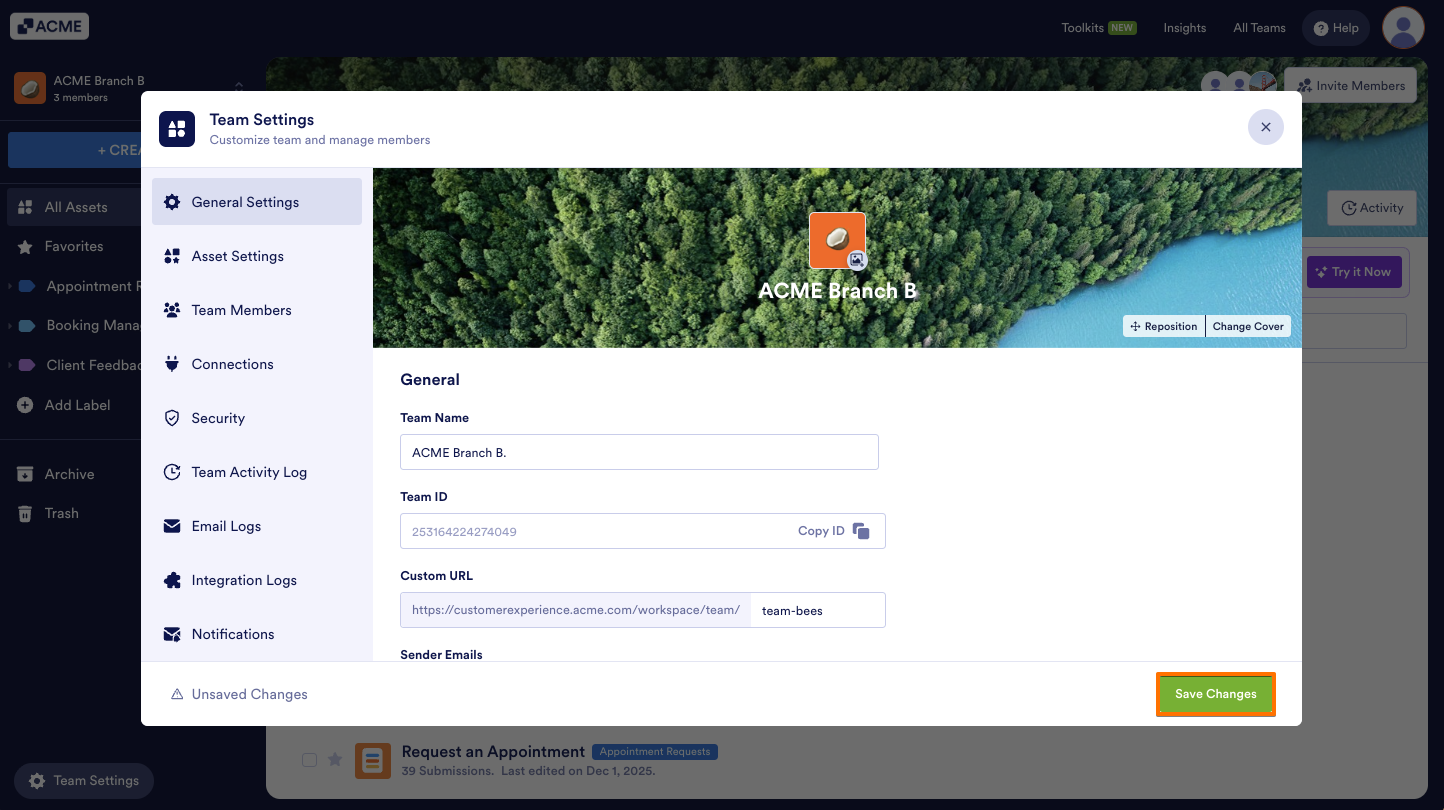
Task: Click Save Changes button
Action: [x=1216, y=694]
